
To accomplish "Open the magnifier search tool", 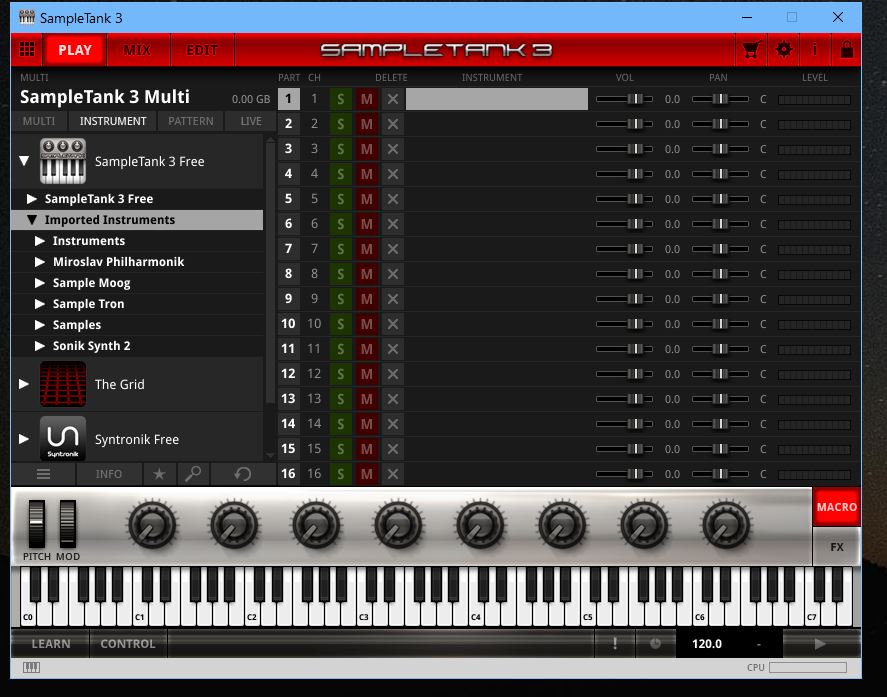I will pos(193,474).
